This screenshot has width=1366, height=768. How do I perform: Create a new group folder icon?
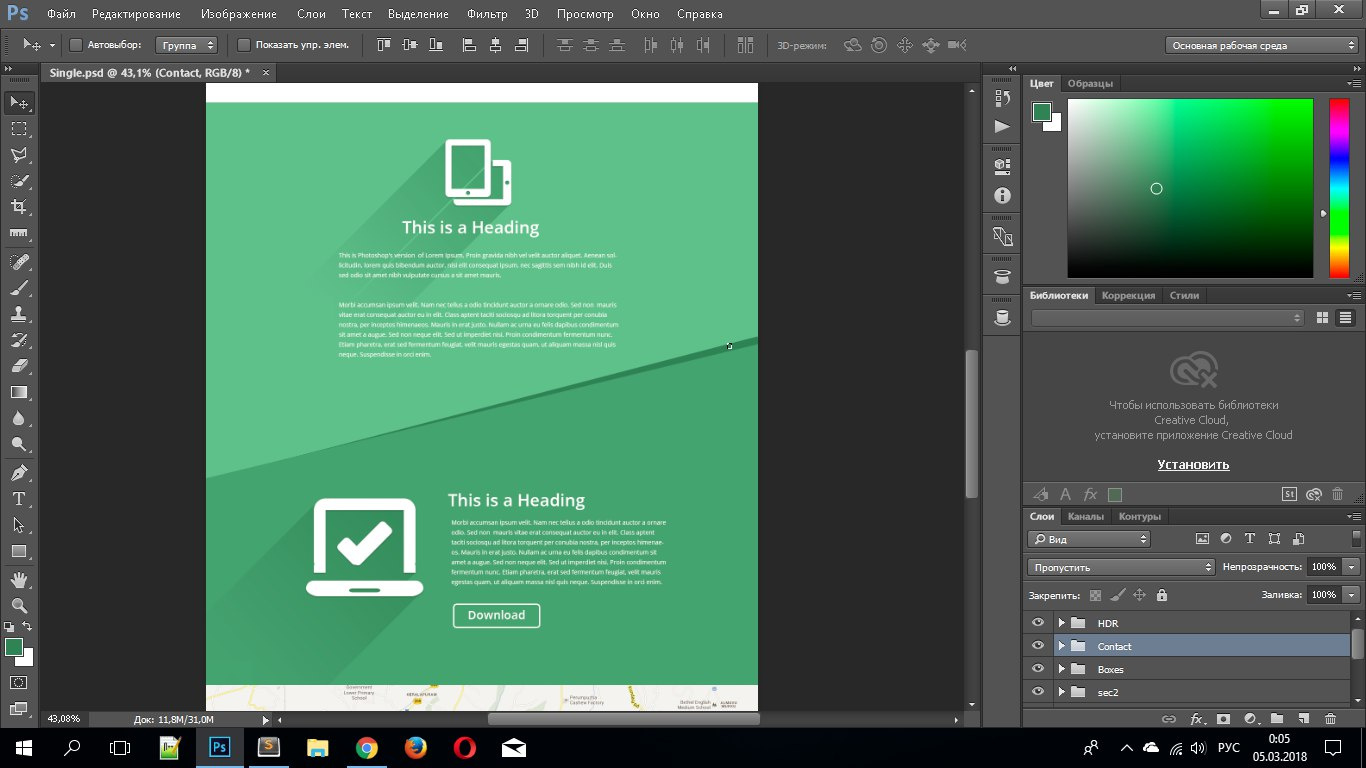tap(1277, 719)
